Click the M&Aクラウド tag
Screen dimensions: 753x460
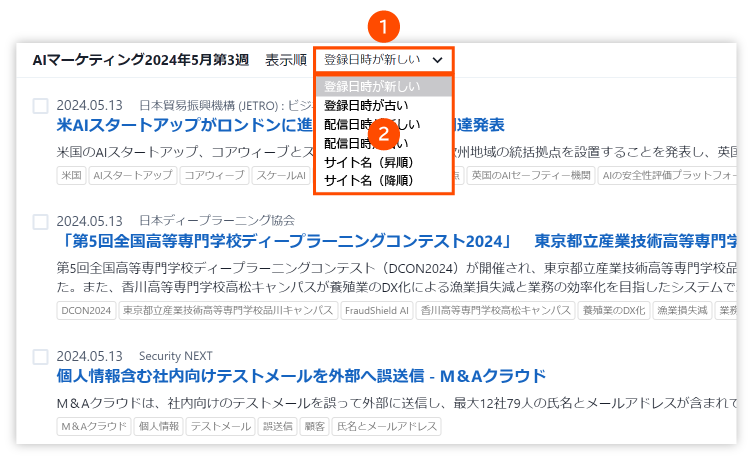pyautogui.click(x=94, y=426)
